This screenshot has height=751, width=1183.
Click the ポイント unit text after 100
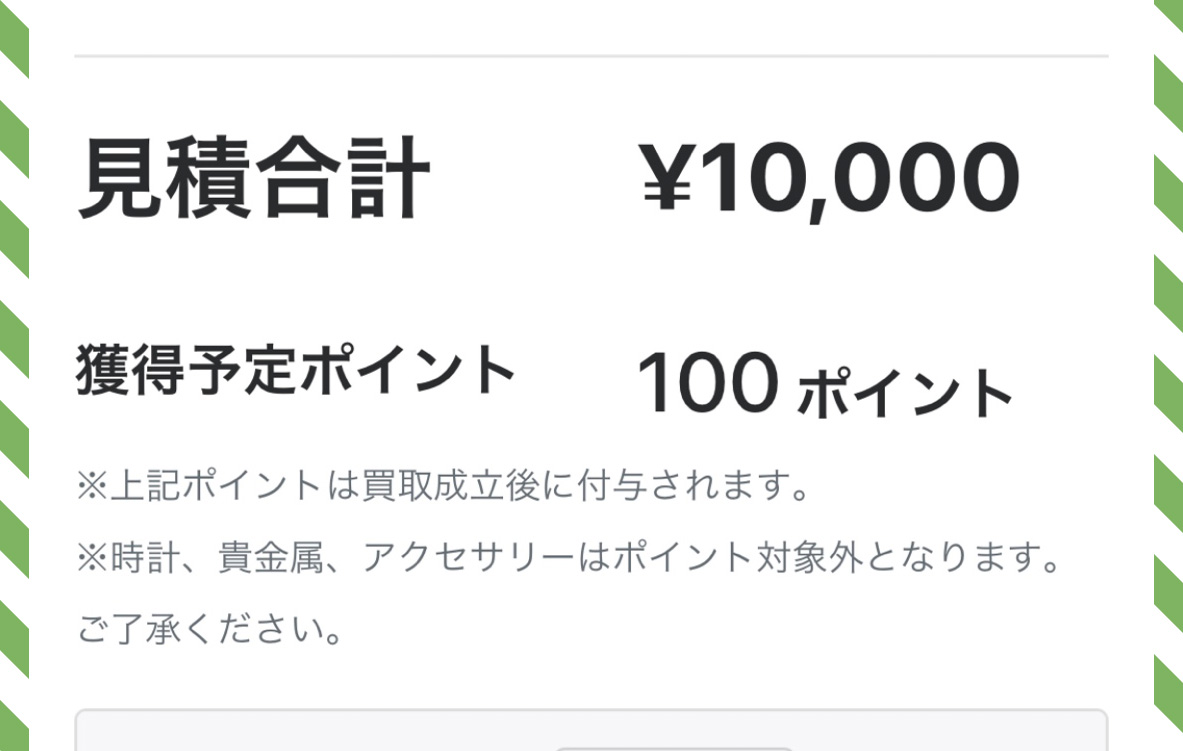[905, 392]
